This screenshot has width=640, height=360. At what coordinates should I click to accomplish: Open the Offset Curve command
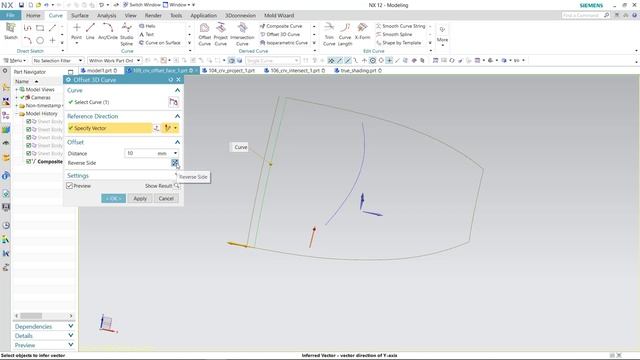(x=204, y=34)
